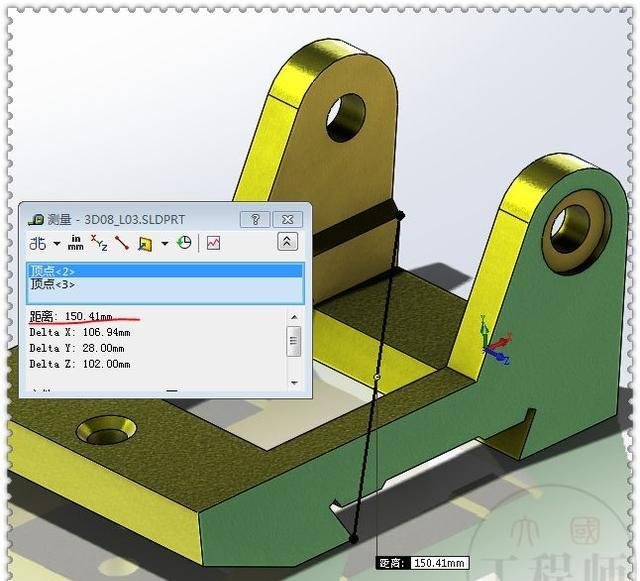Click the Delta Y: 28.00mm value
Viewport: 640px width, 581px height.
[x=77, y=348]
